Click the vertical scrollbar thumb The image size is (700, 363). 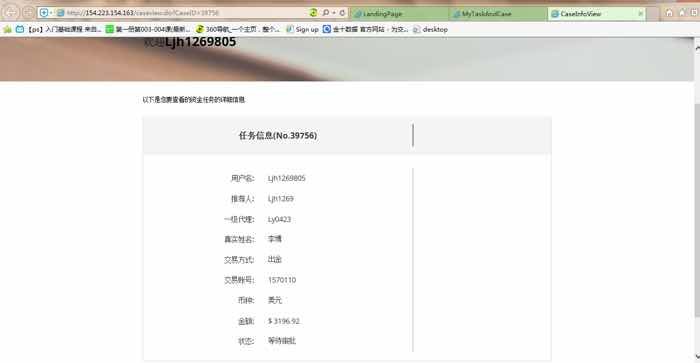tap(697, 210)
